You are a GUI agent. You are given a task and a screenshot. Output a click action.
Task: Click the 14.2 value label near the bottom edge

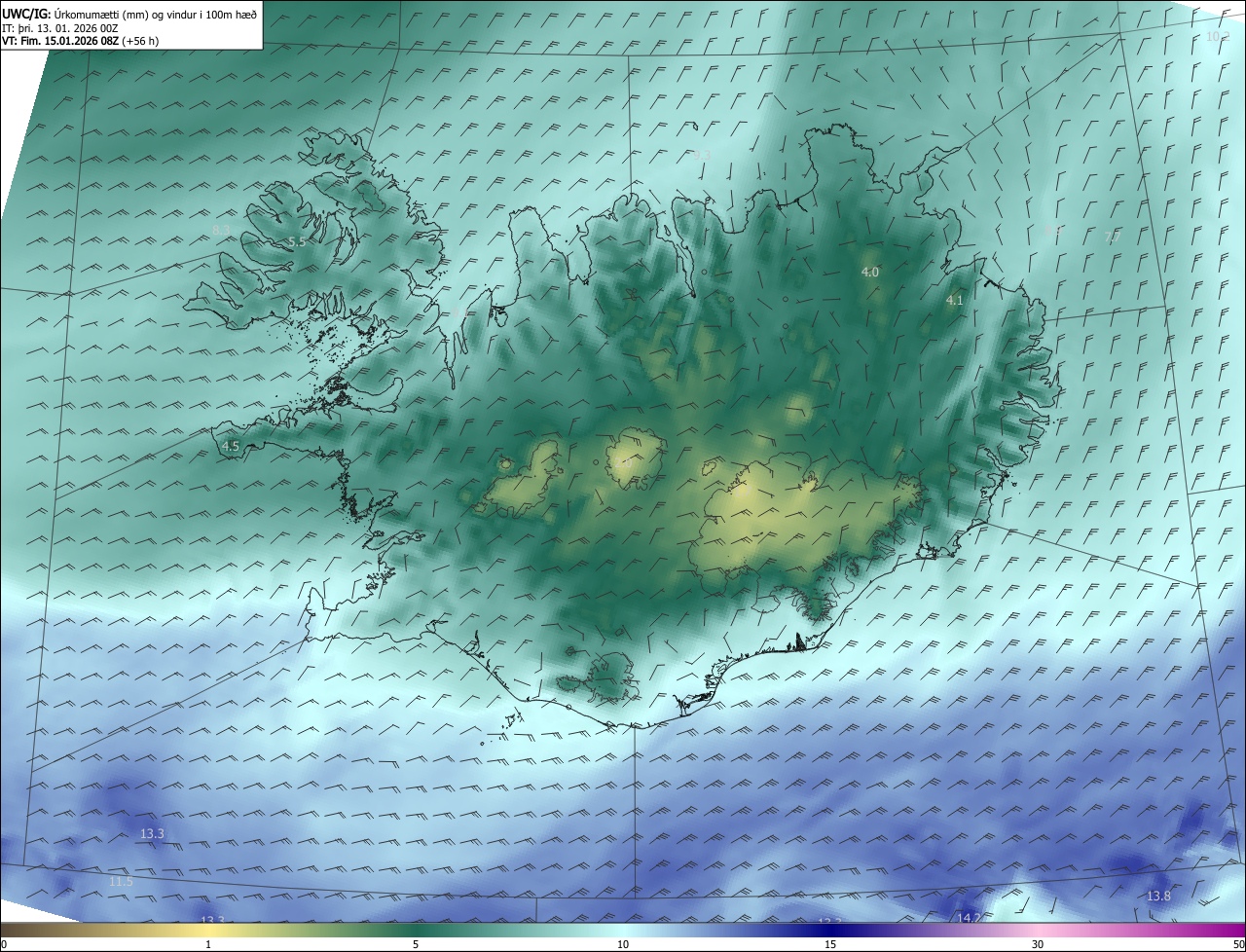(969, 917)
